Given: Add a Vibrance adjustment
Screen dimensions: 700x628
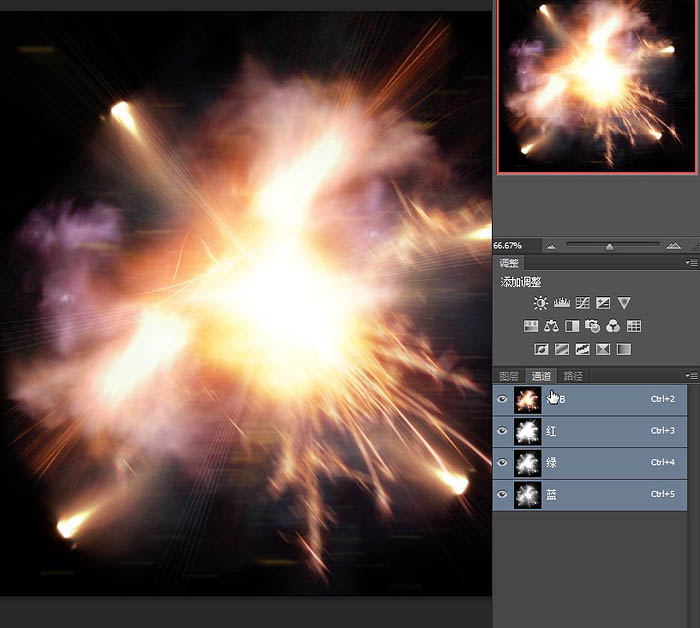Looking at the screenshot, I should 624,303.
